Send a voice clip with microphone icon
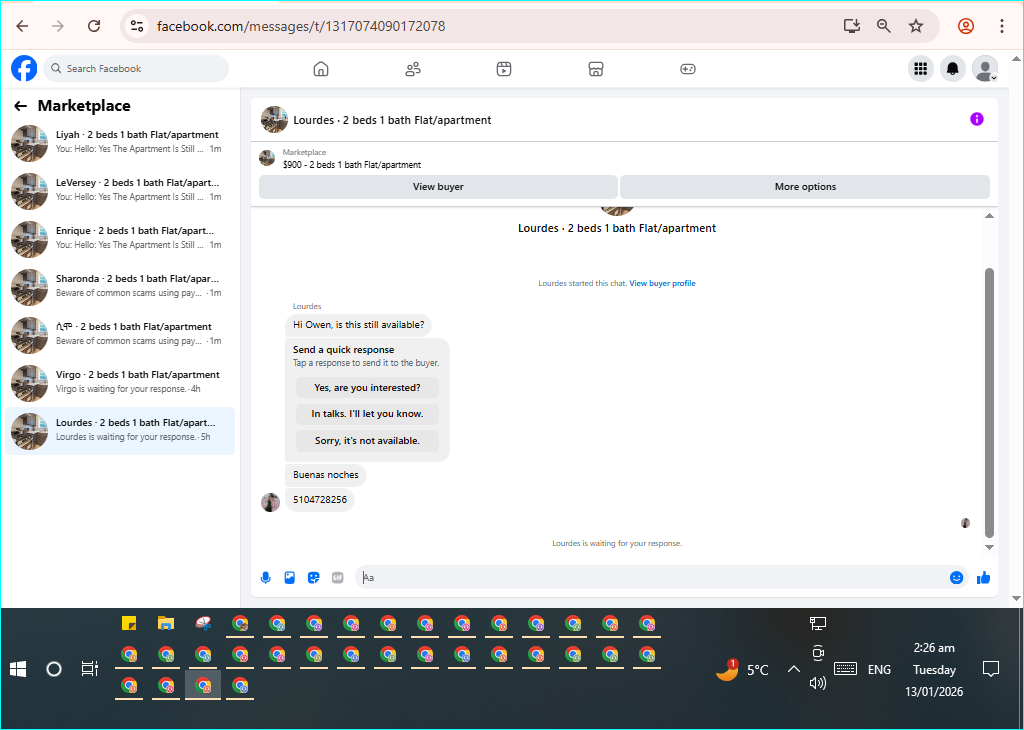 [x=266, y=578]
